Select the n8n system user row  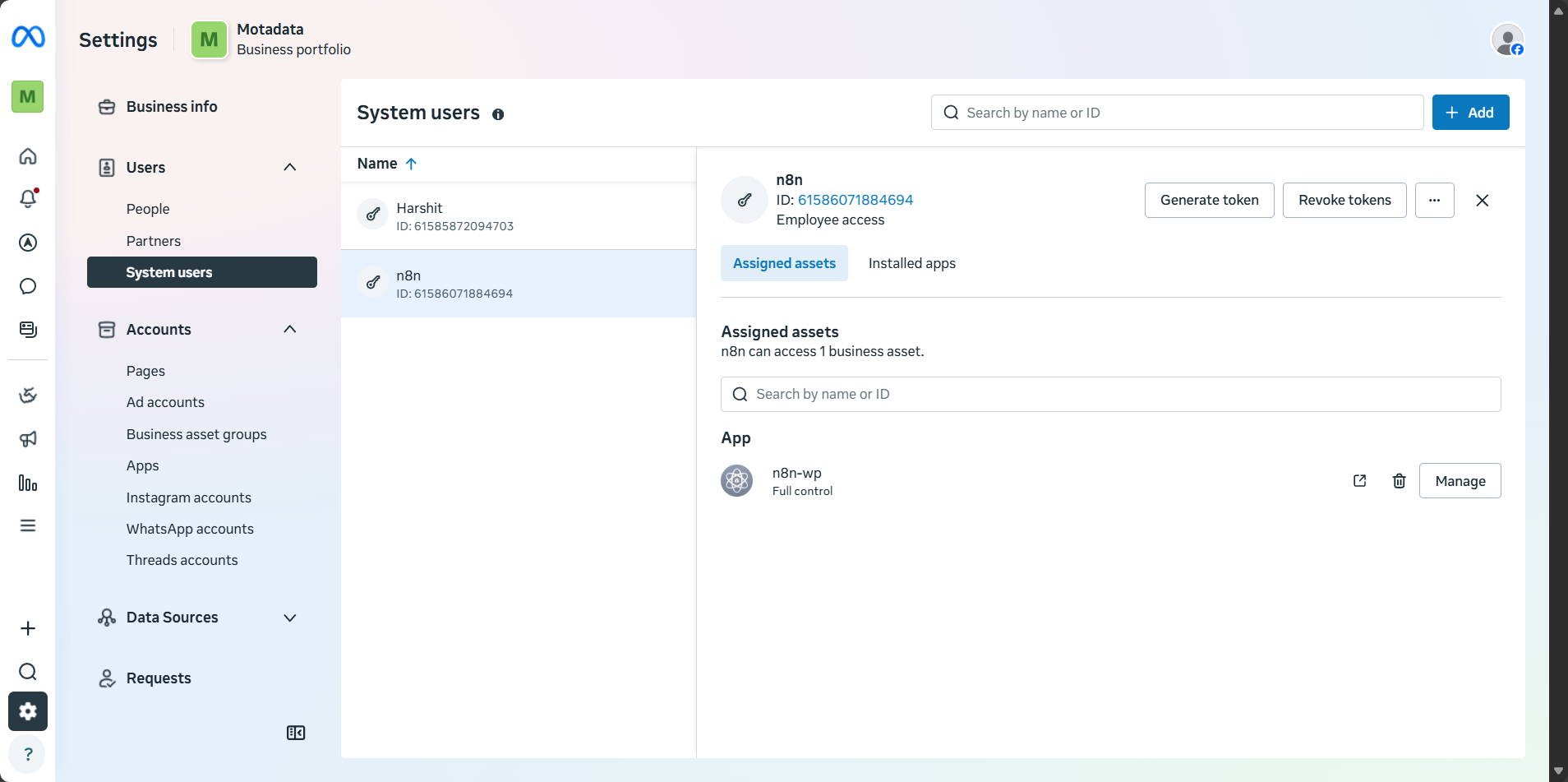(519, 284)
